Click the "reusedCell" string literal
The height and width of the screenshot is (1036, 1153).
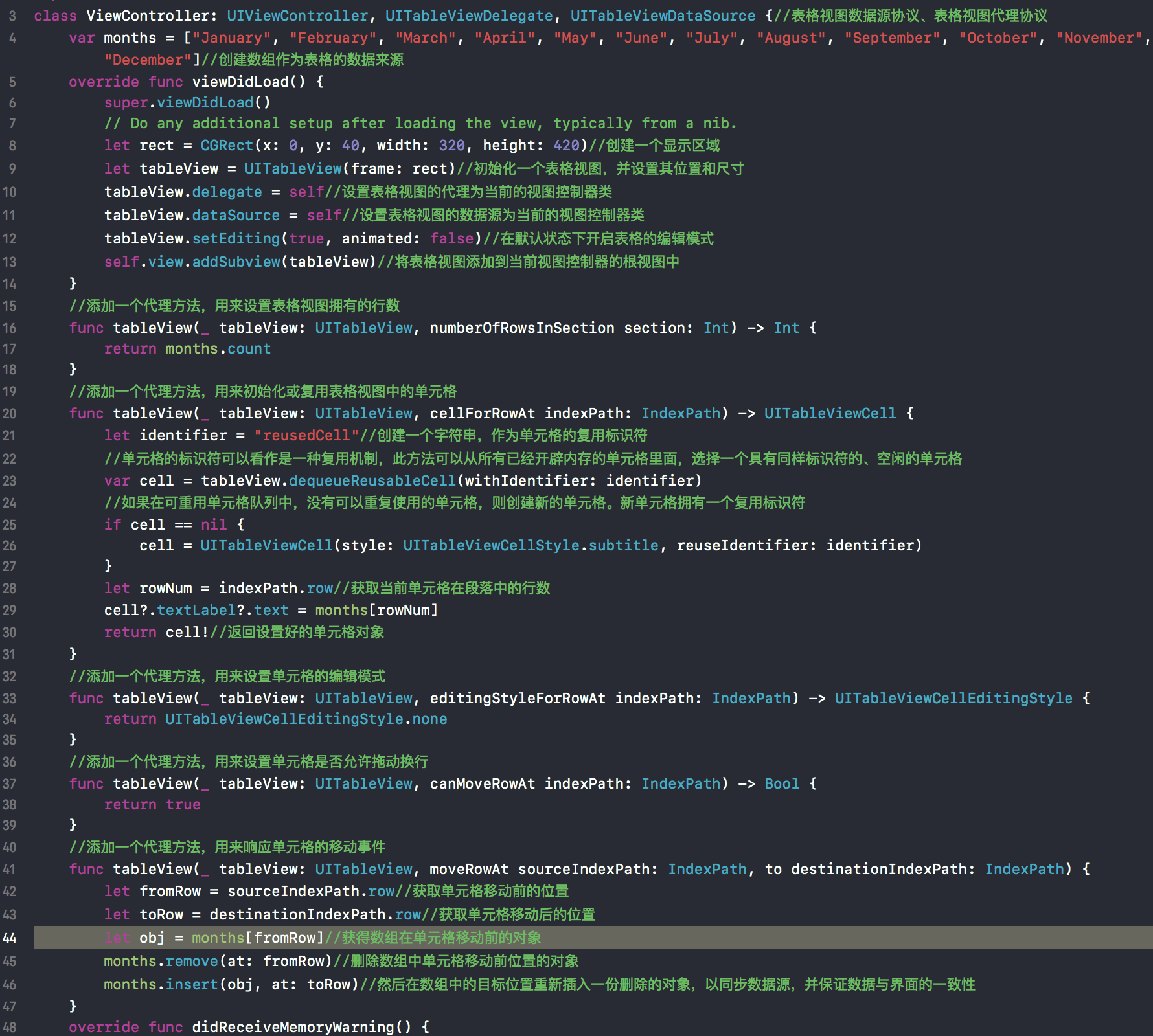click(306, 435)
